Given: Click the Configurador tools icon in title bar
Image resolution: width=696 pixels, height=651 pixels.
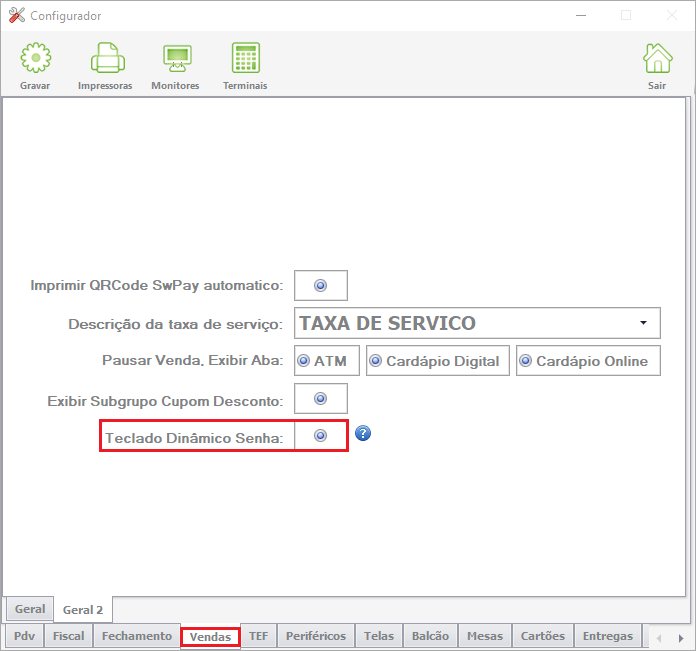Looking at the screenshot, I should coord(17,16).
